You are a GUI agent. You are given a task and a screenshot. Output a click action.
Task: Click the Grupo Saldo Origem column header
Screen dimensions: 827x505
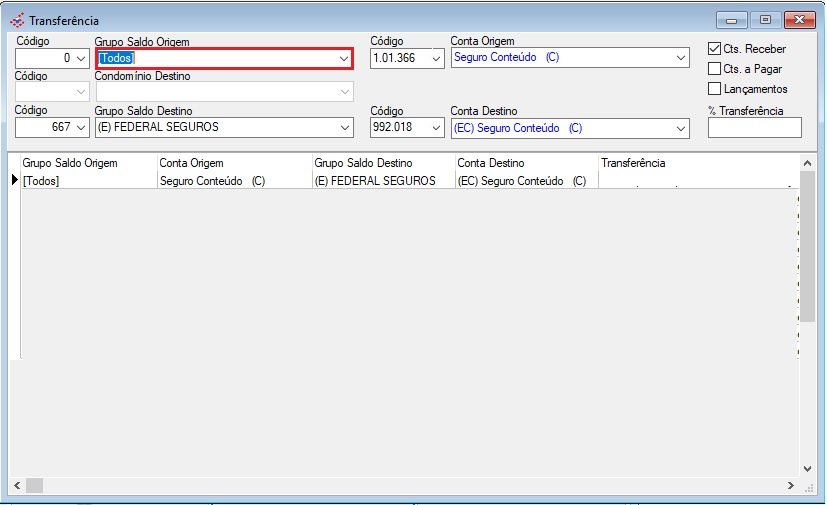pos(70,163)
